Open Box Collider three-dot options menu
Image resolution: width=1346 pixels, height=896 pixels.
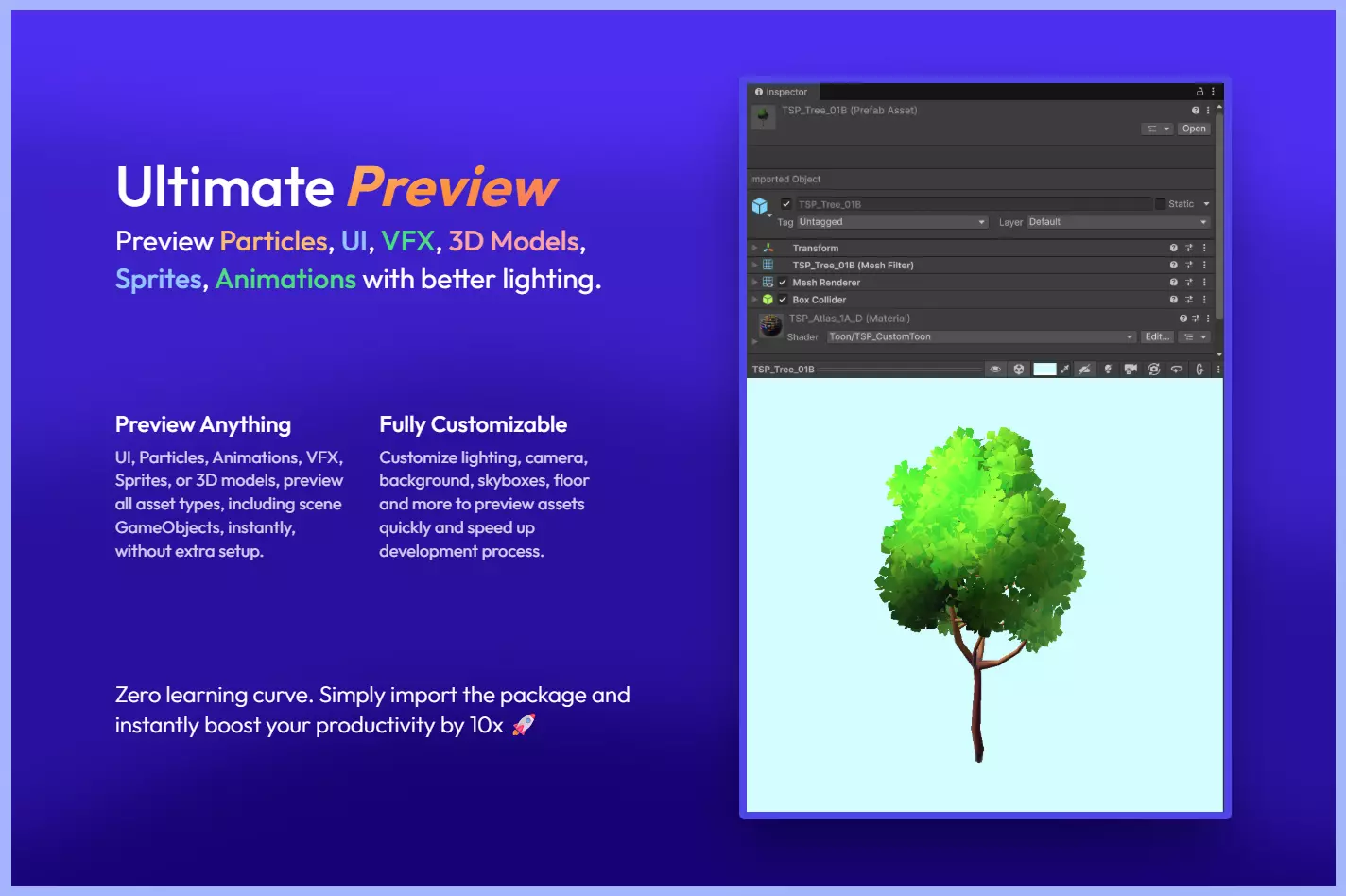click(x=1204, y=300)
